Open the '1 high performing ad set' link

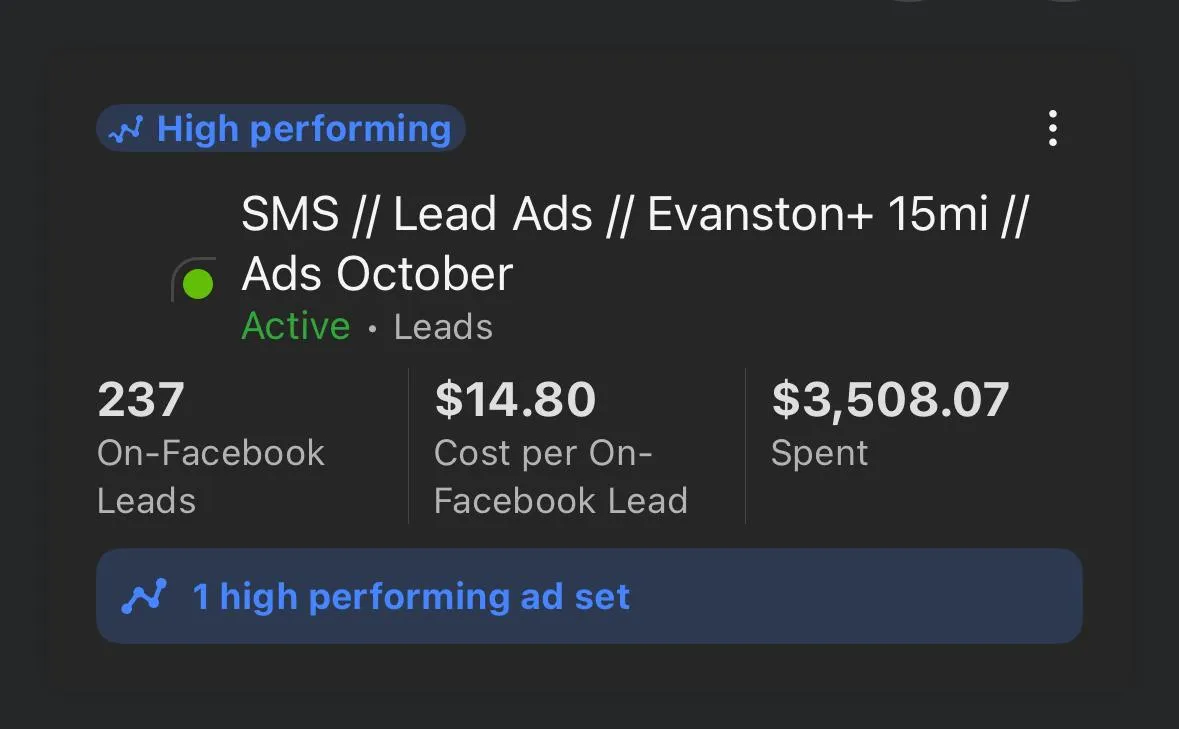coord(411,597)
